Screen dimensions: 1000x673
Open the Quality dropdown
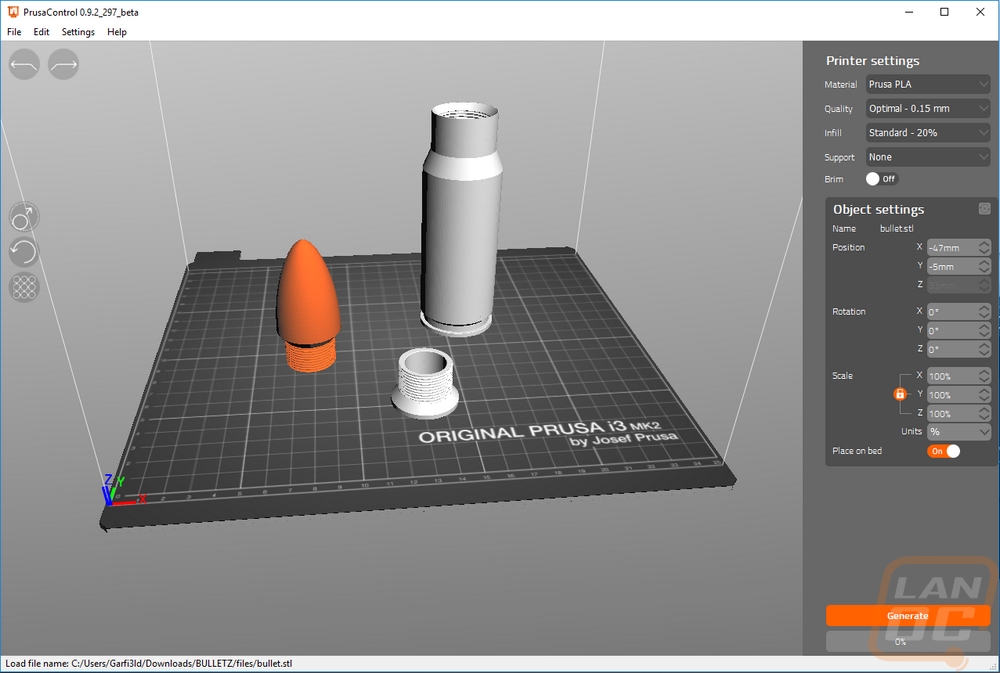point(928,108)
